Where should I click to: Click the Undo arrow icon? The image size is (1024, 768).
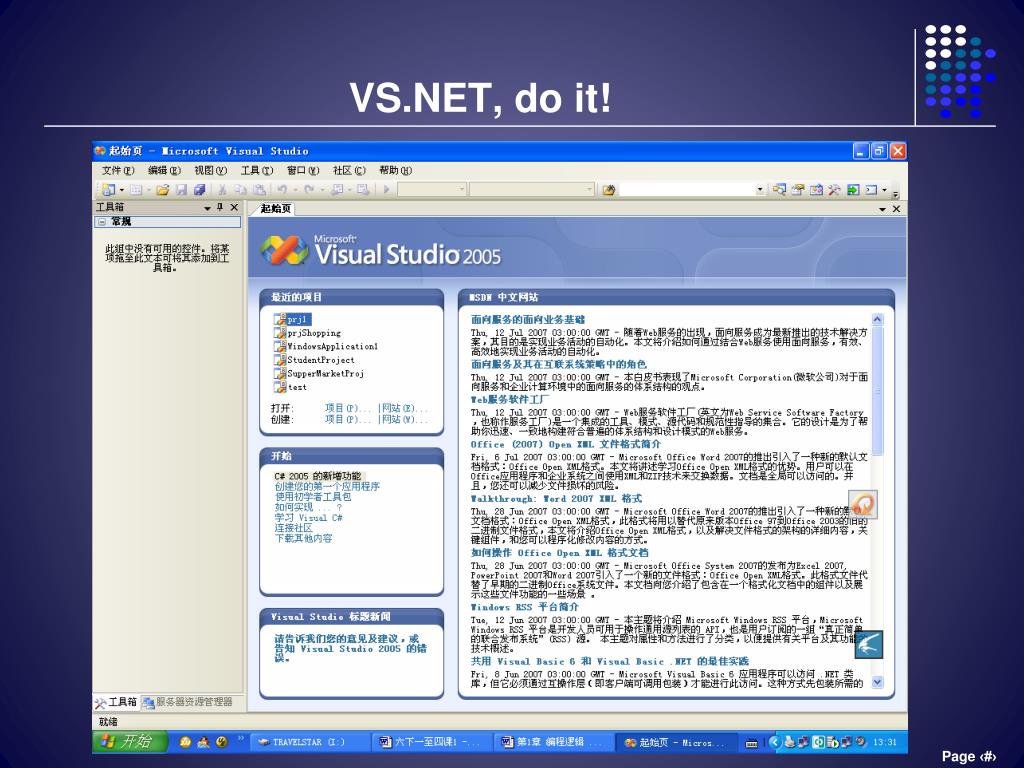point(281,189)
